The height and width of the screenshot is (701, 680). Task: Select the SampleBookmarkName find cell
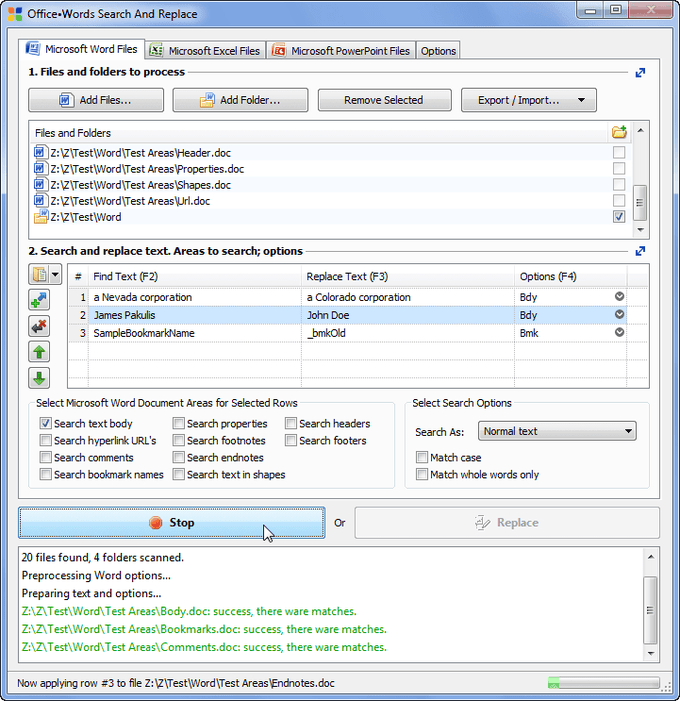click(195, 333)
